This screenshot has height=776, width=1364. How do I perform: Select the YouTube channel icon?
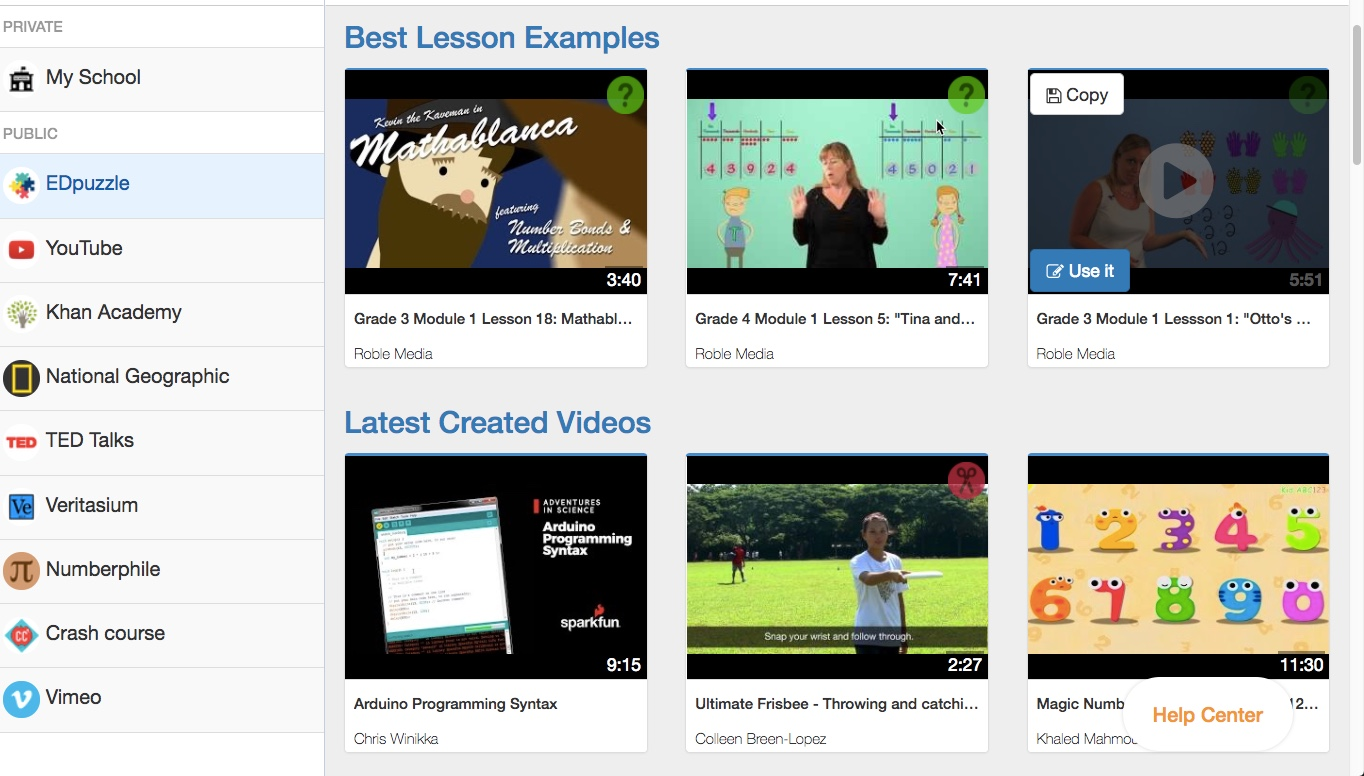[22, 249]
